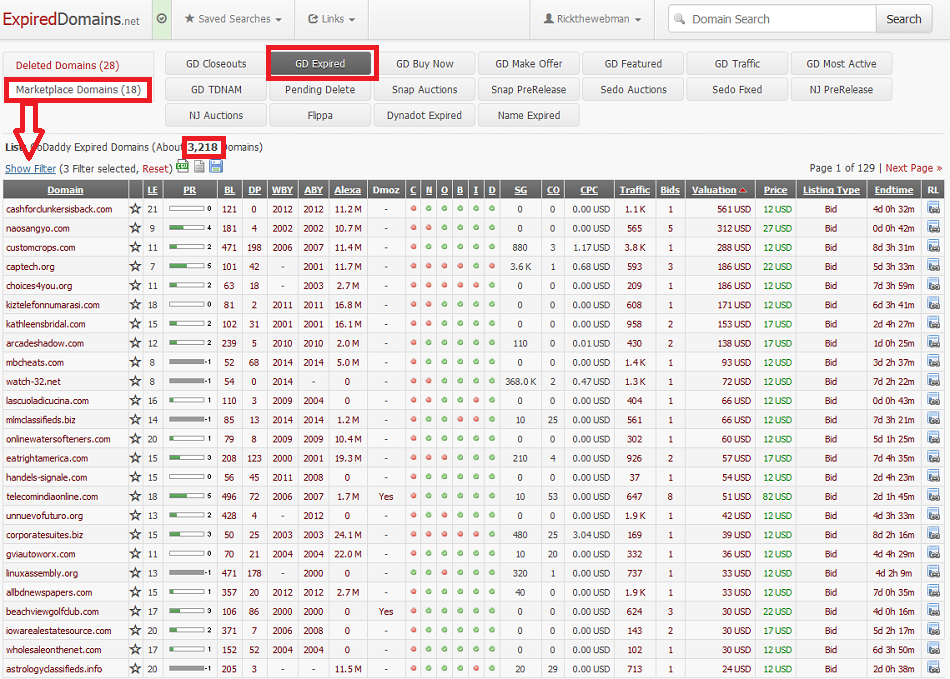
Task: Open the Deleted Domains (28) tab
Action: coord(67,65)
